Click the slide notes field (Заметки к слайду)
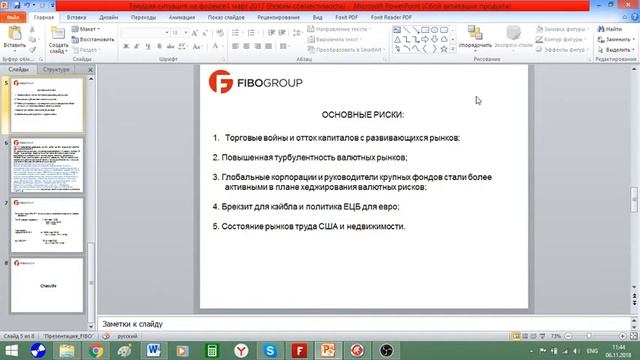This screenshot has width=640, height=360. (x=364, y=324)
